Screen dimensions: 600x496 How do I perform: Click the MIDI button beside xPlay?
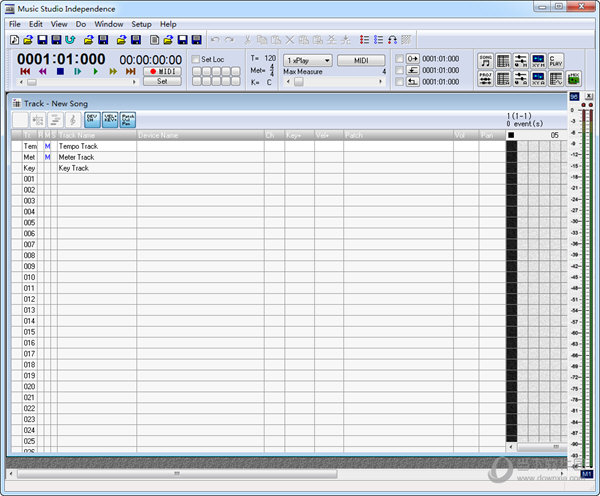coord(361,60)
